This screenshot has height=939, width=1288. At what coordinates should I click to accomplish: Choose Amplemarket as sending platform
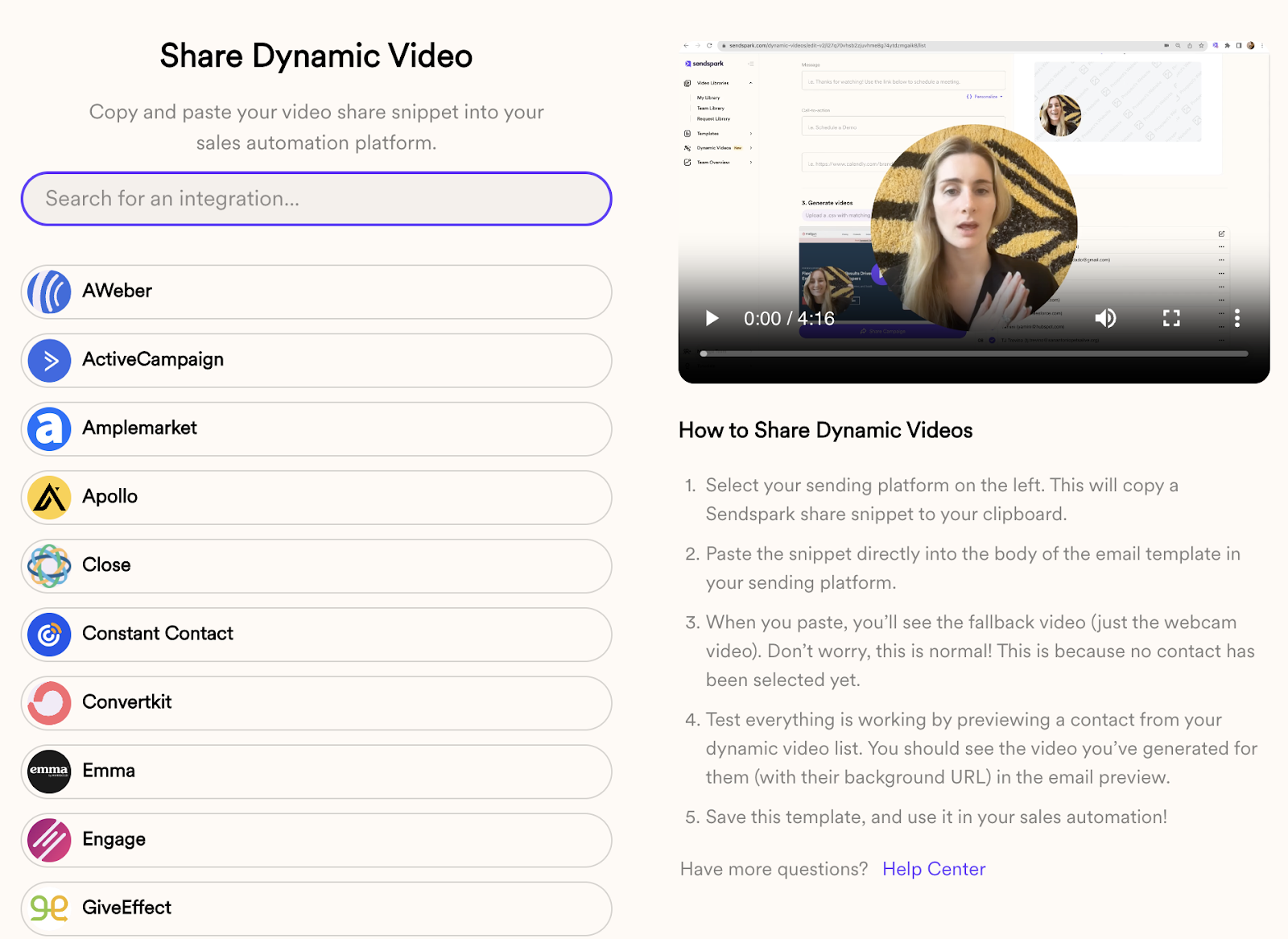click(x=316, y=428)
